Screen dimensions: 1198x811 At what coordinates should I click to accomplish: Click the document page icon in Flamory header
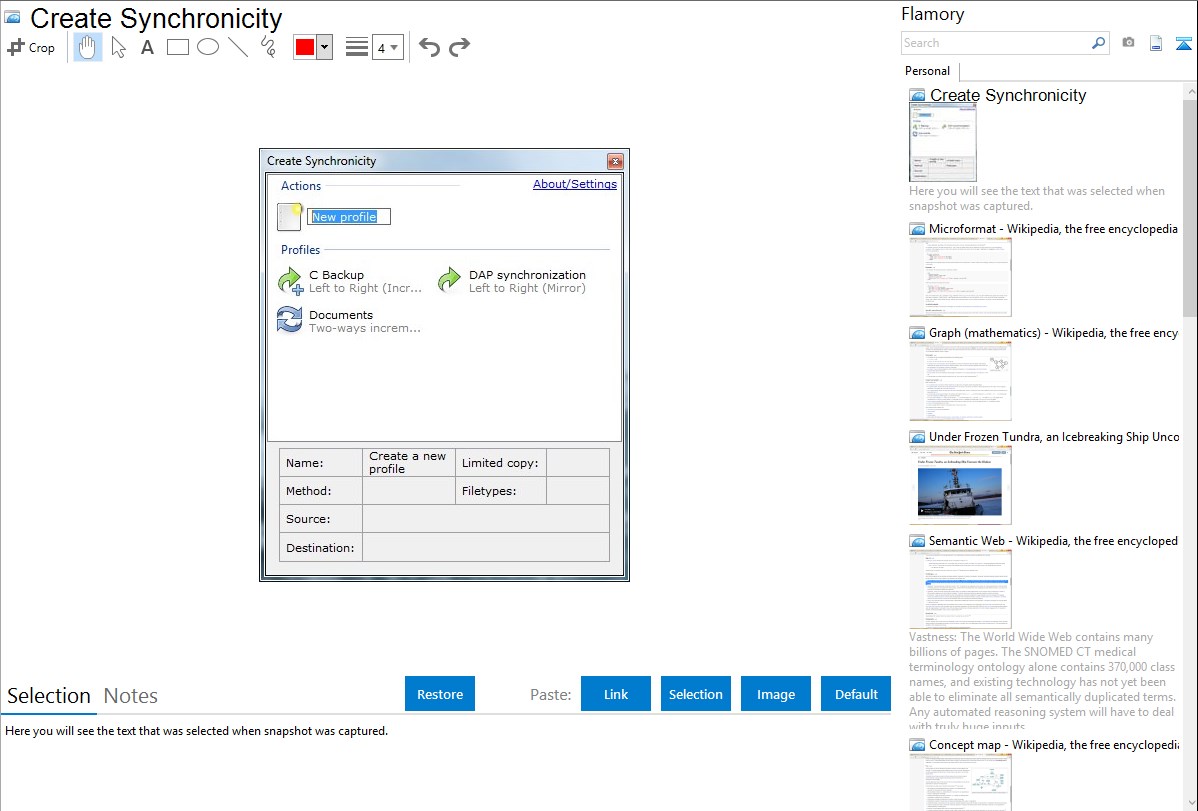point(1156,43)
